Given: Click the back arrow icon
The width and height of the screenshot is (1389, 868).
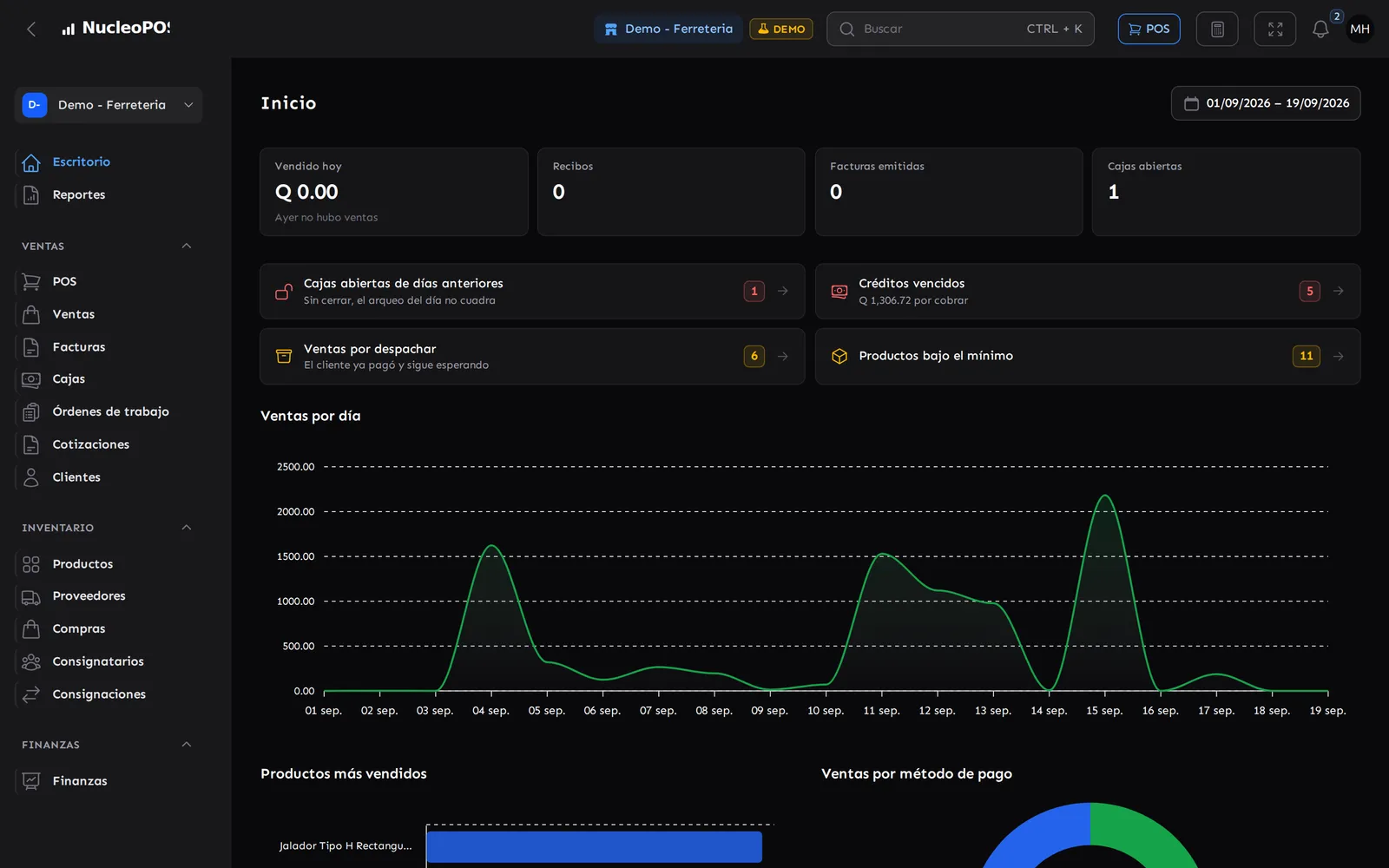Looking at the screenshot, I should coord(31,29).
